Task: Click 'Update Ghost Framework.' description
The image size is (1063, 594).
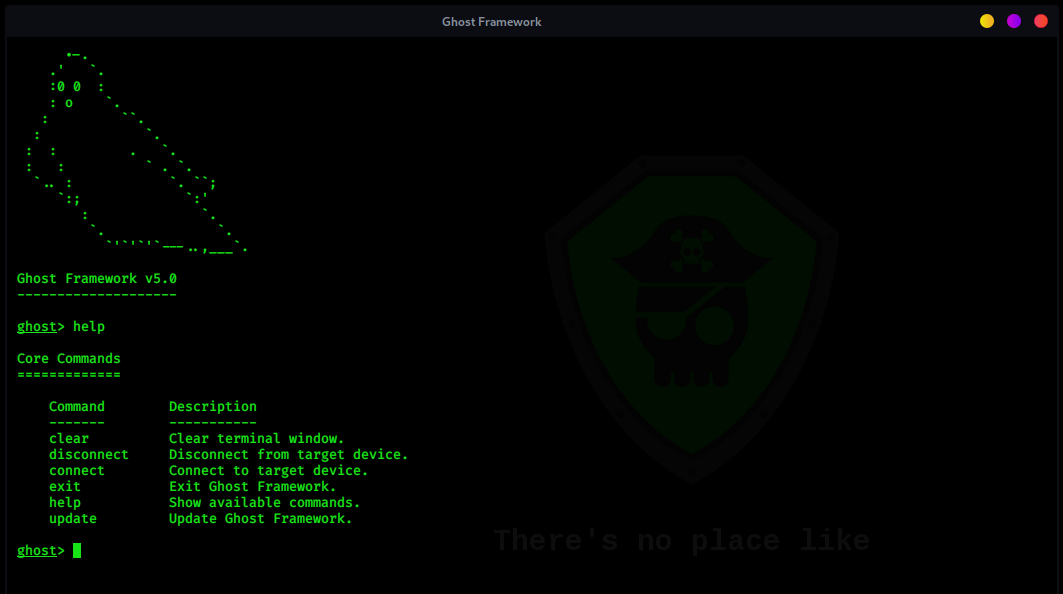Action: [260, 519]
